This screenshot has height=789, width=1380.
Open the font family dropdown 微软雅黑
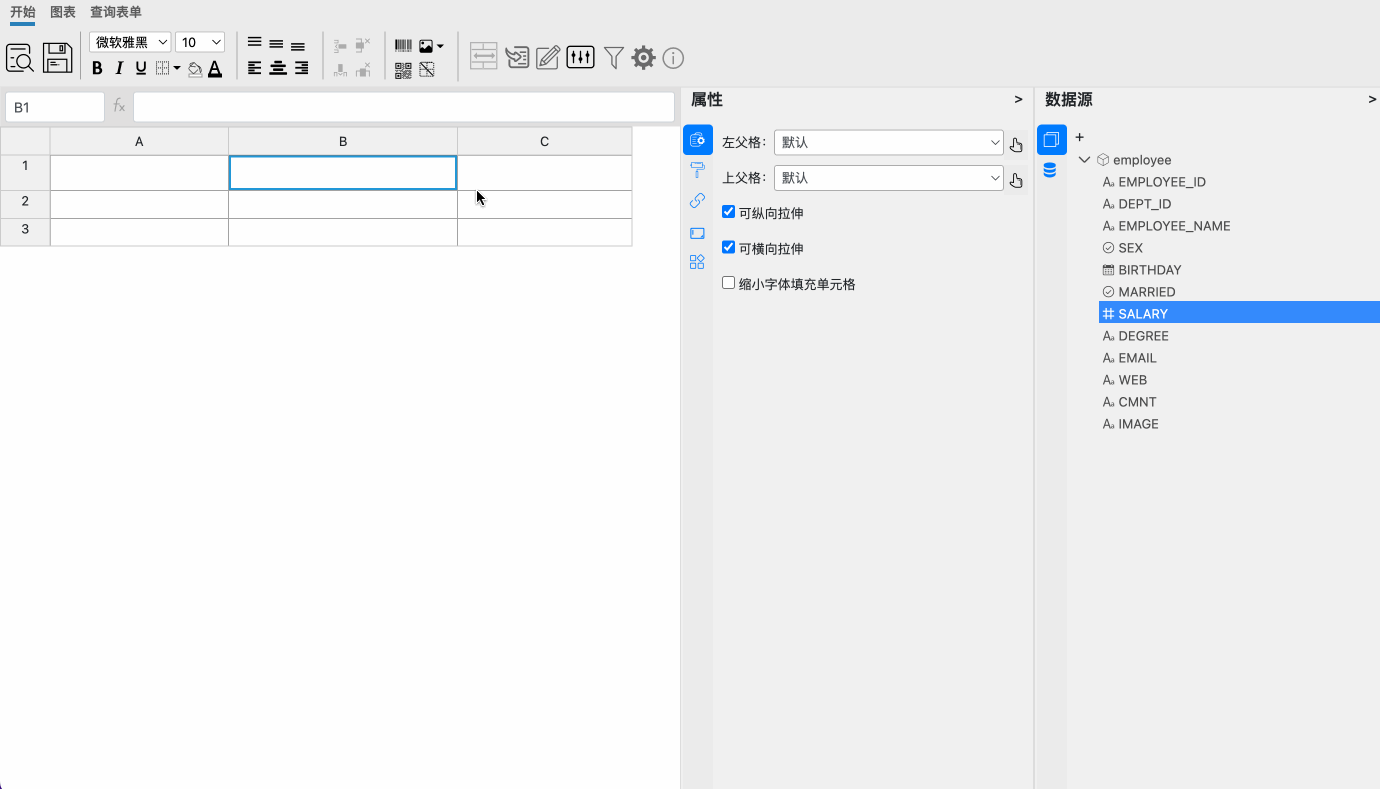[x=130, y=42]
